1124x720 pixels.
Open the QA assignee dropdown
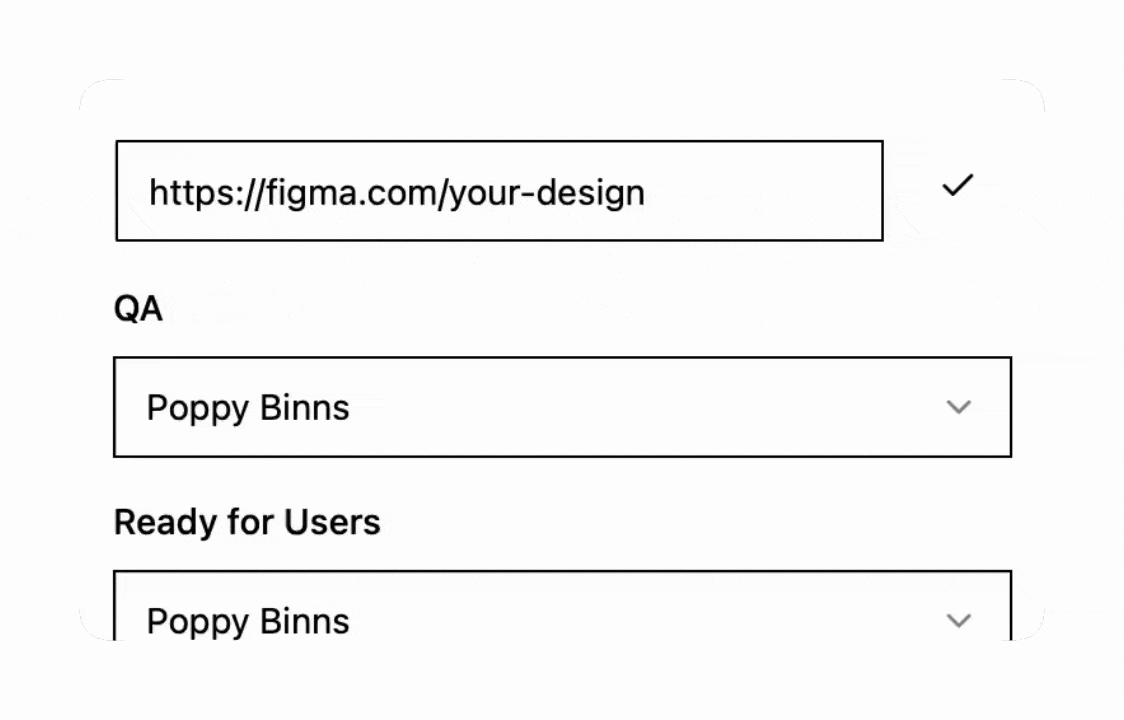click(562, 407)
